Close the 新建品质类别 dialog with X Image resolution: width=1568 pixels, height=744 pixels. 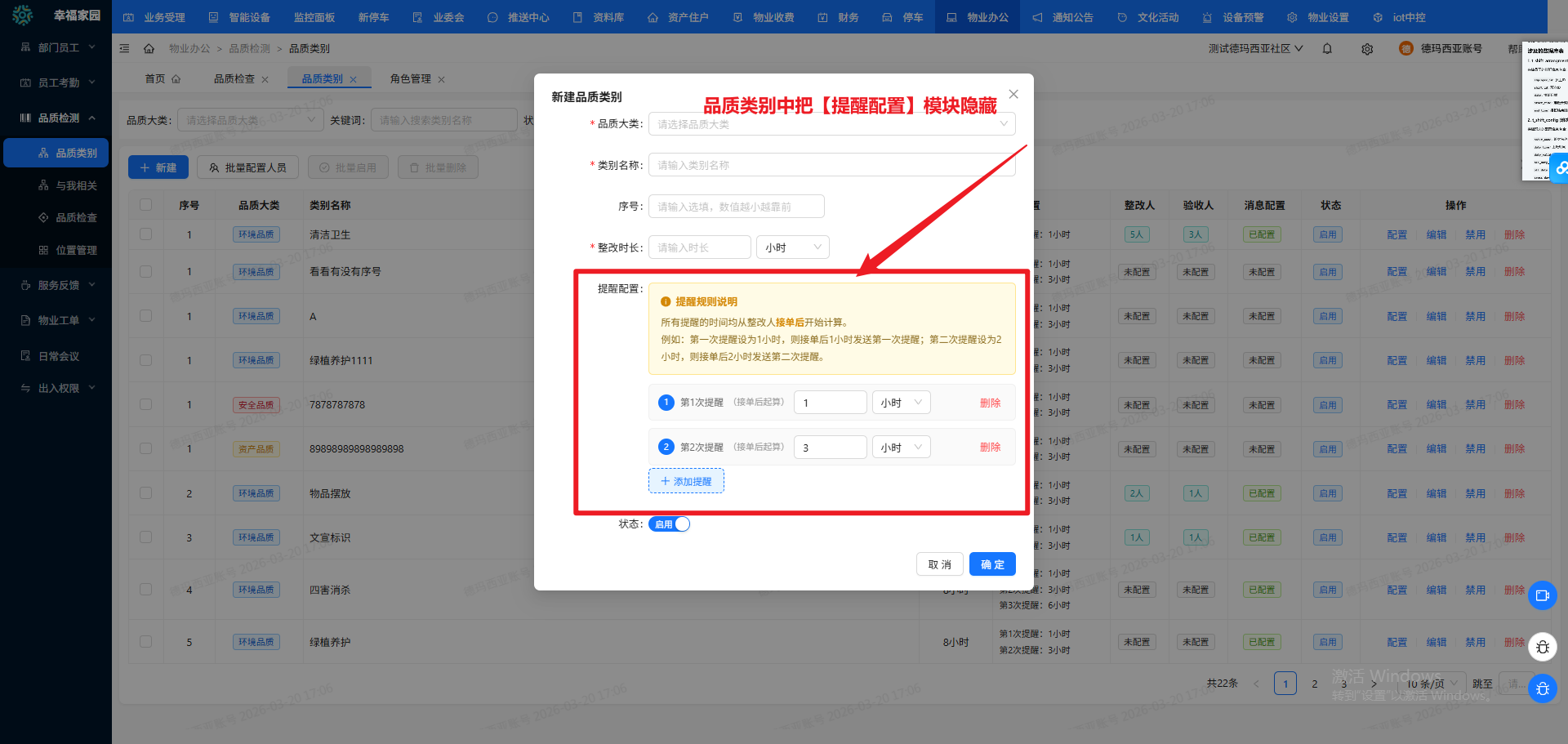click(x=1013, y=95)
